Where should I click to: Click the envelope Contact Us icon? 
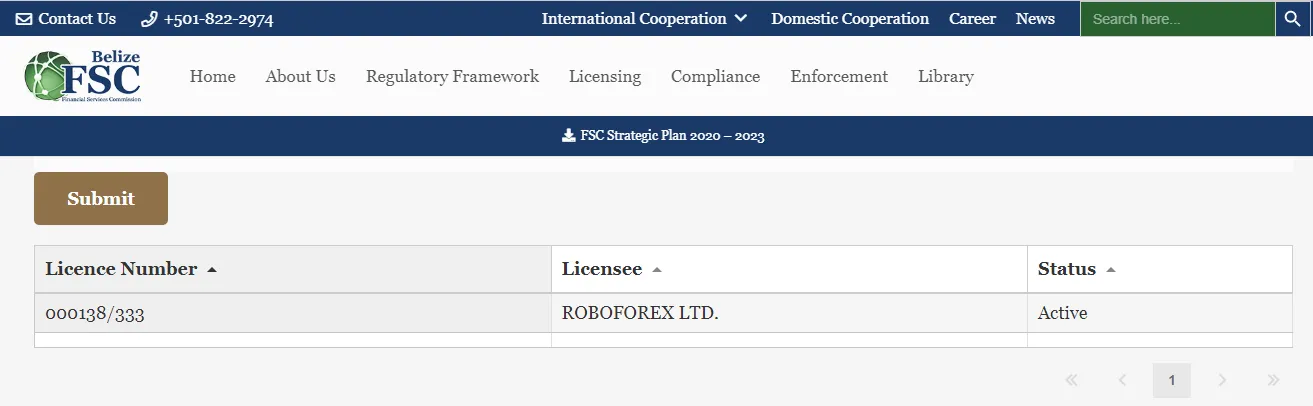[x=24, y=19]
